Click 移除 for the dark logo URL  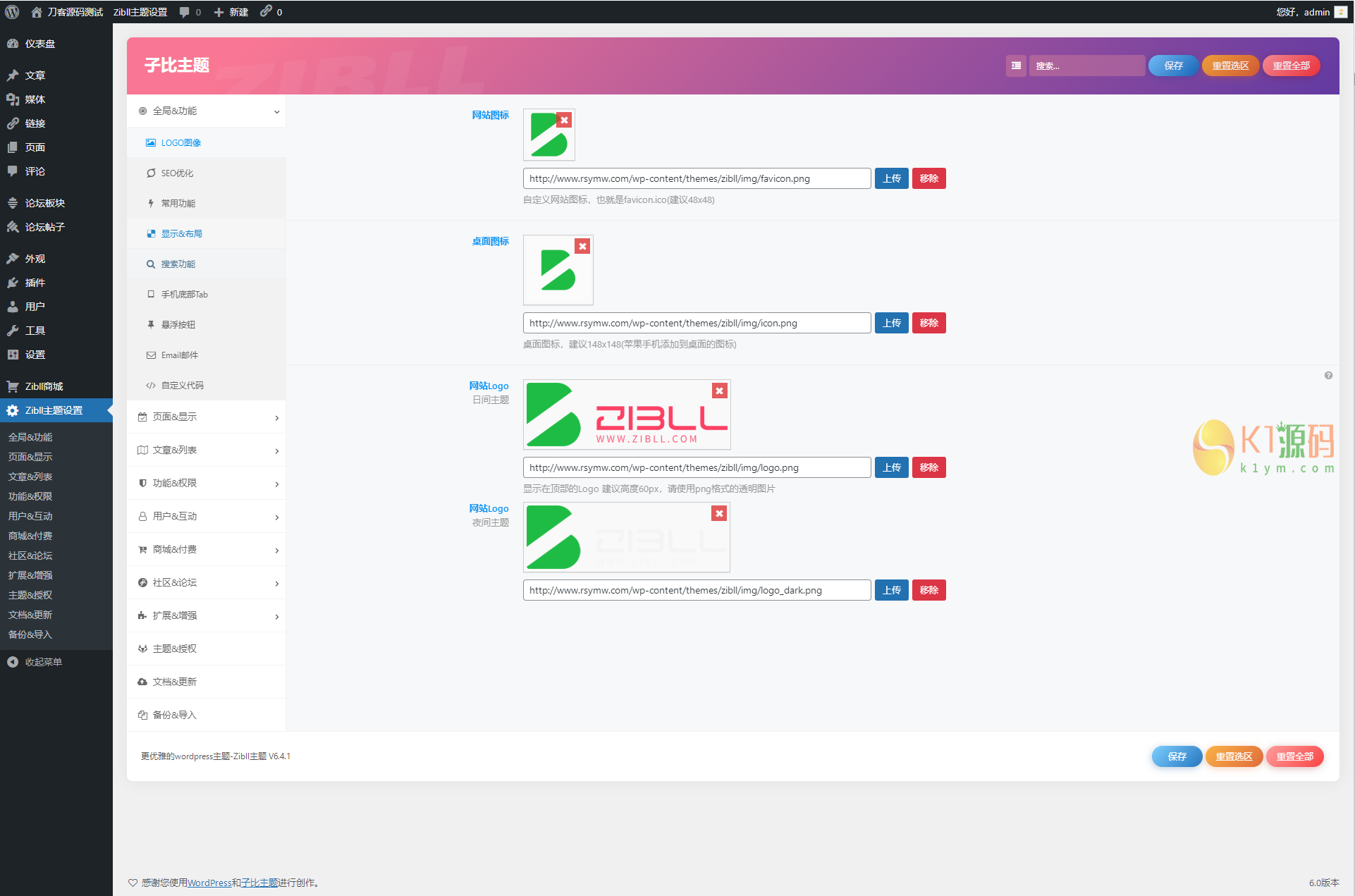point(928,591)
